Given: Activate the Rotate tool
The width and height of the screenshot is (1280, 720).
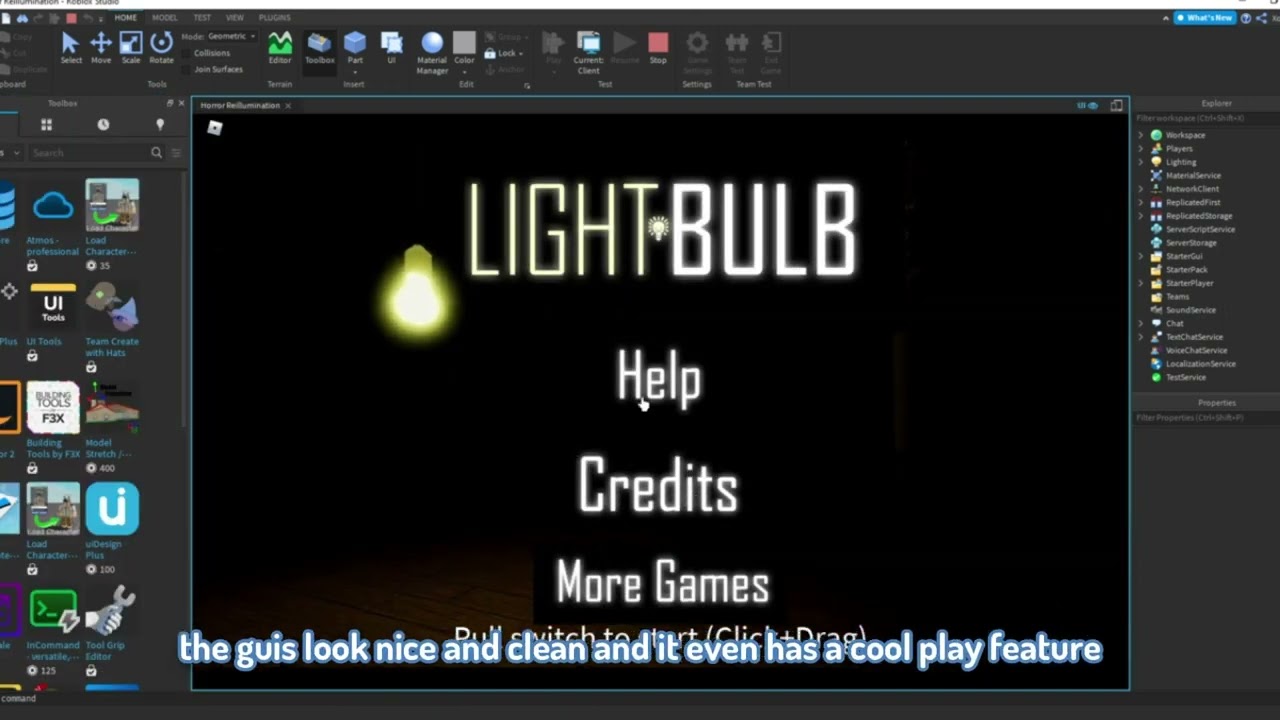Looking at the screenshot, I should 161,47.
